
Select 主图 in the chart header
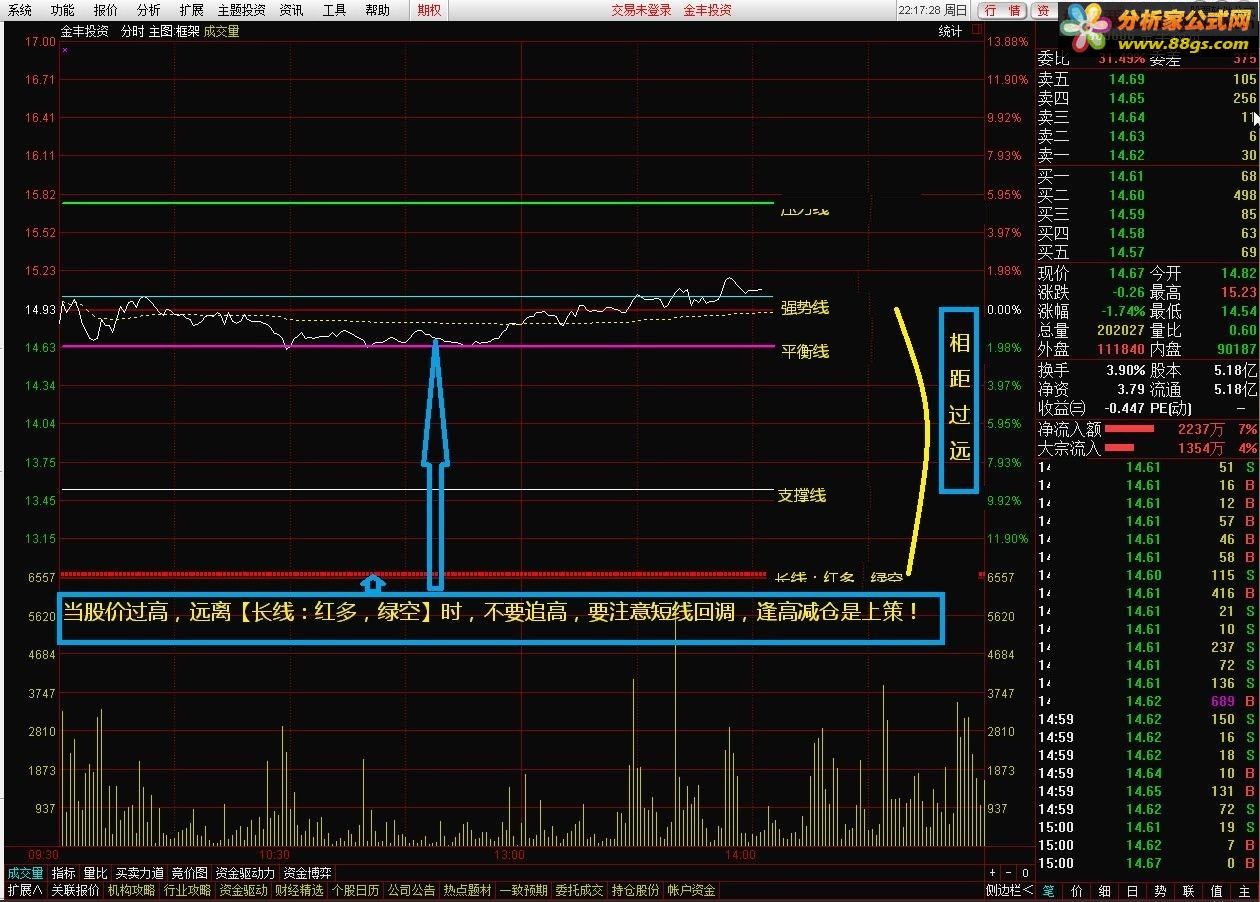click(x=160, y=31)
